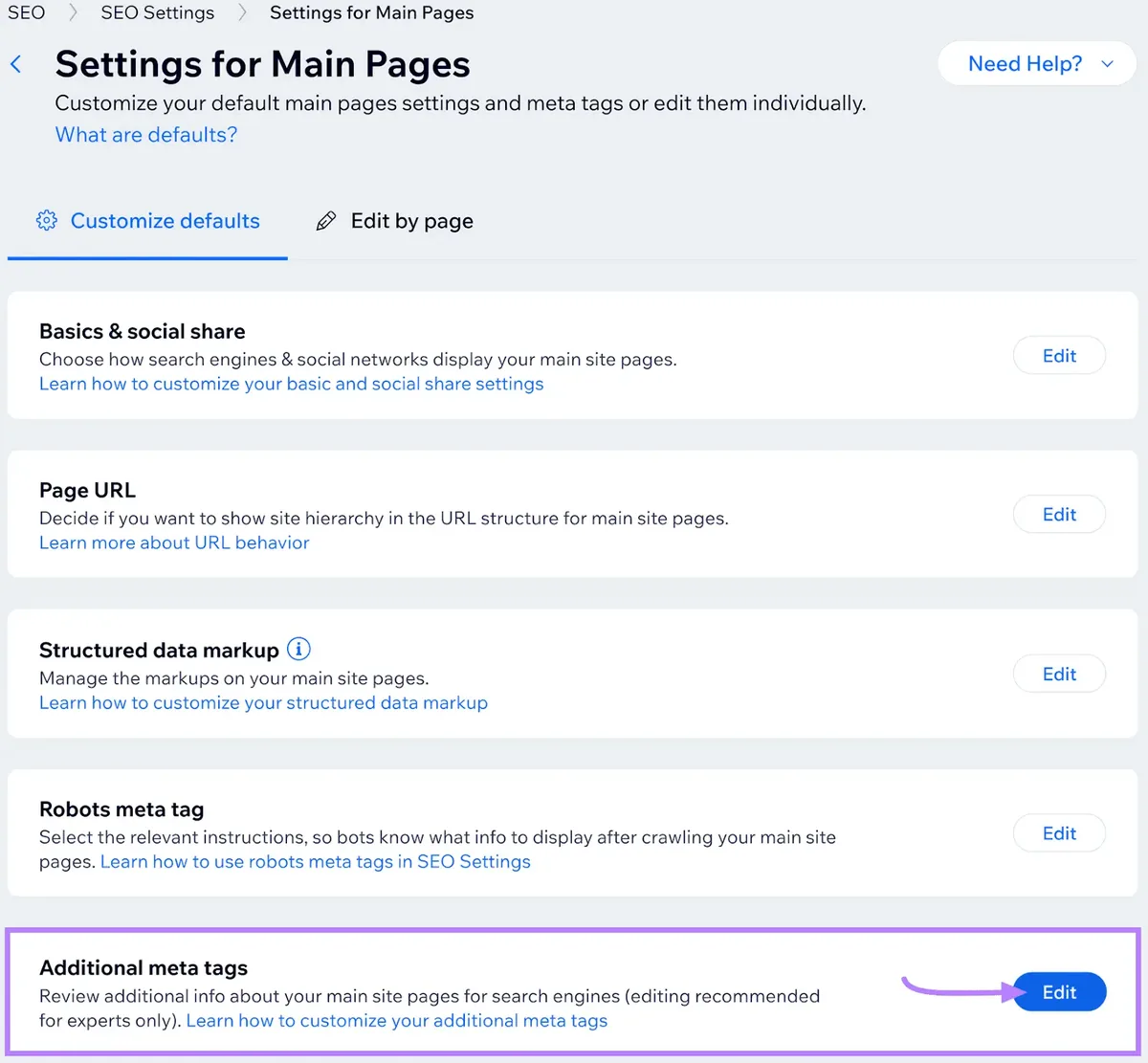Click 'Choose how search engines & social networks' description

358,360
